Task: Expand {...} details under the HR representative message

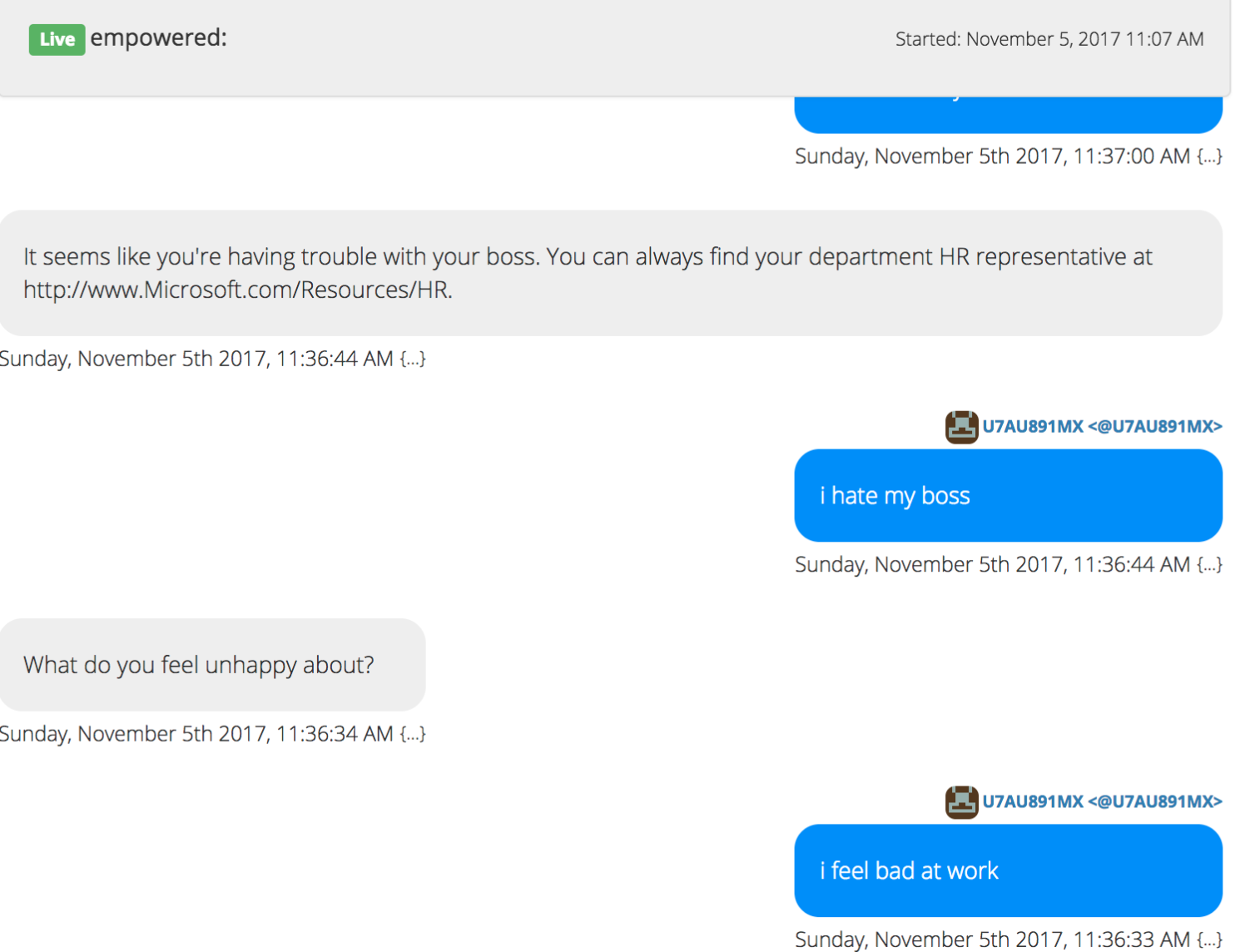Action: [413, 359]
